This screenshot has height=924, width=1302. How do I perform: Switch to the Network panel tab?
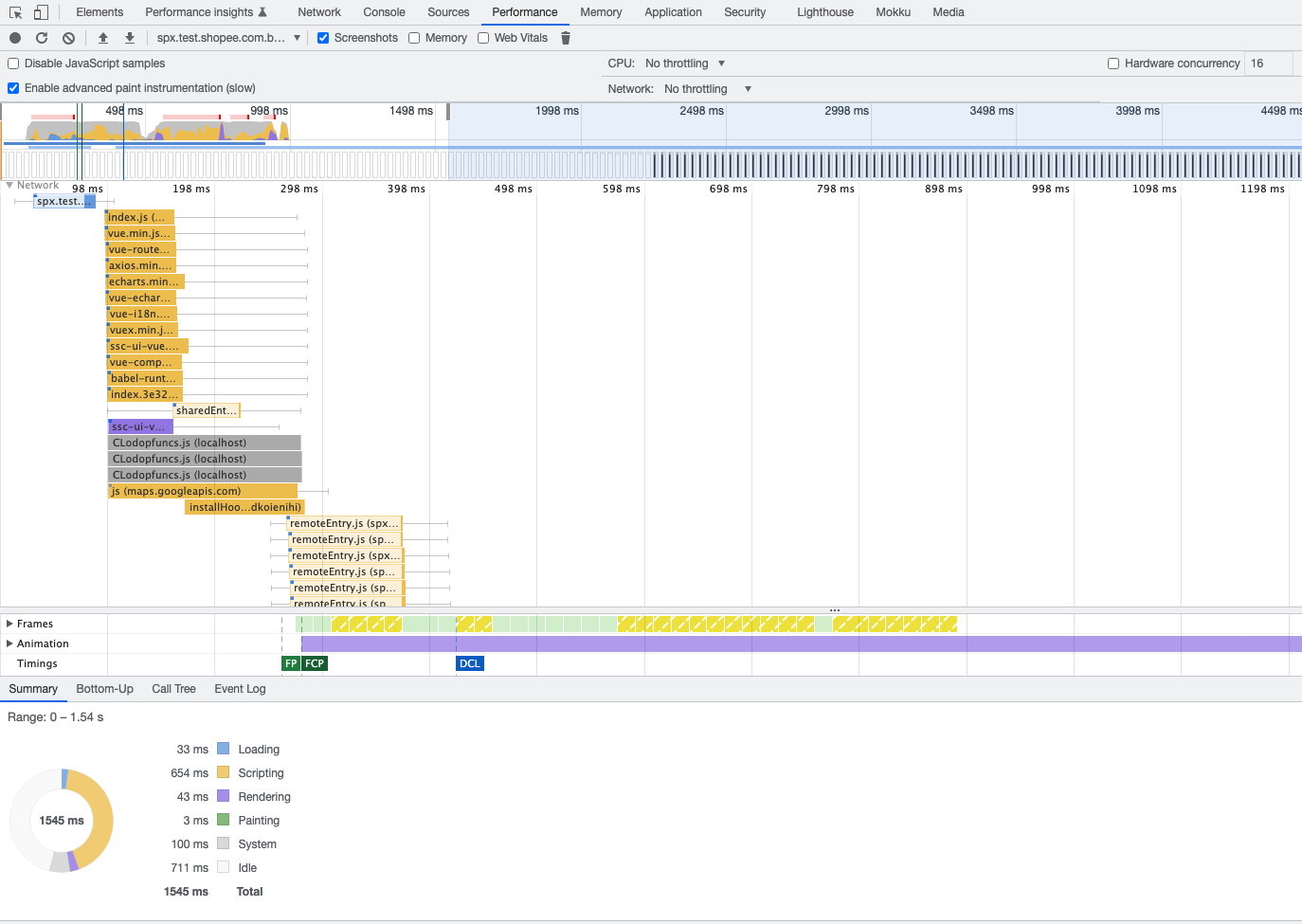[319, 12]
